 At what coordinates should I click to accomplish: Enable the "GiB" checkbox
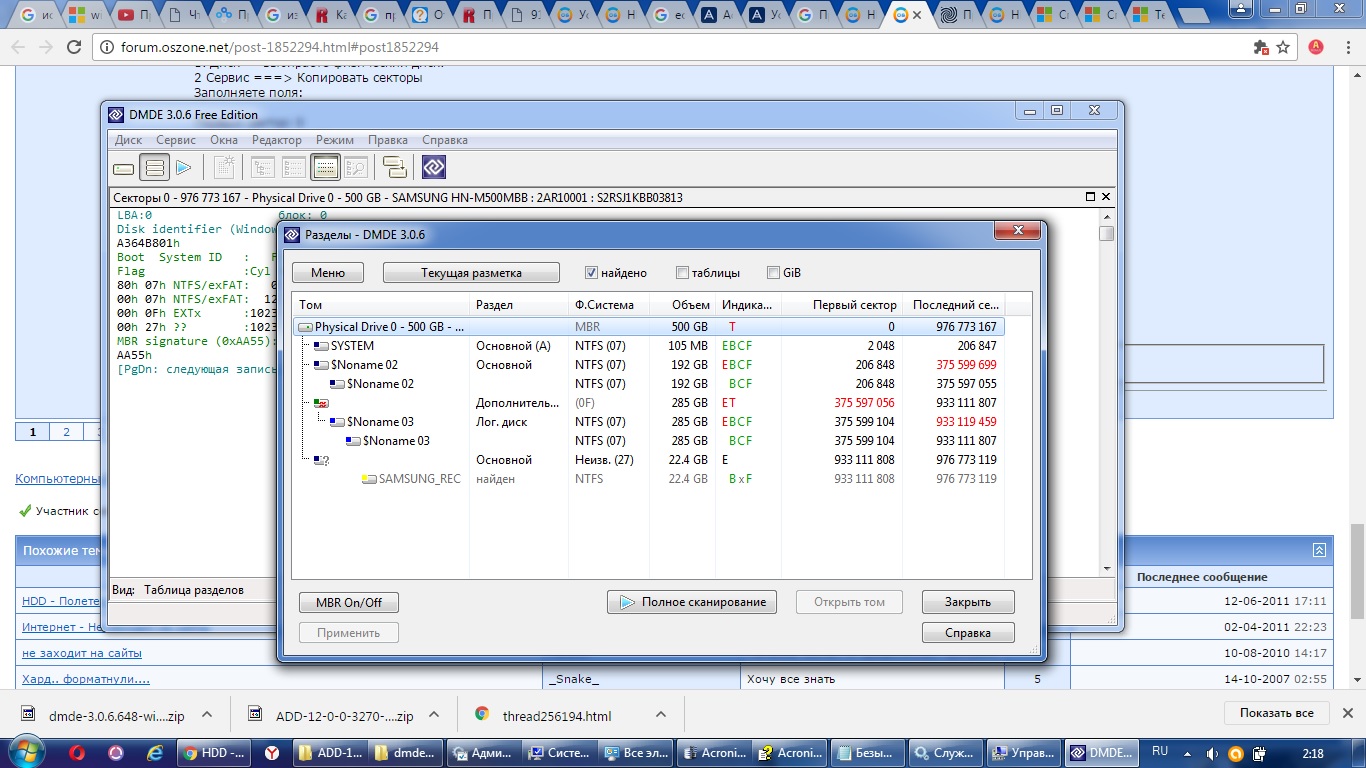[x=773, y=273]
